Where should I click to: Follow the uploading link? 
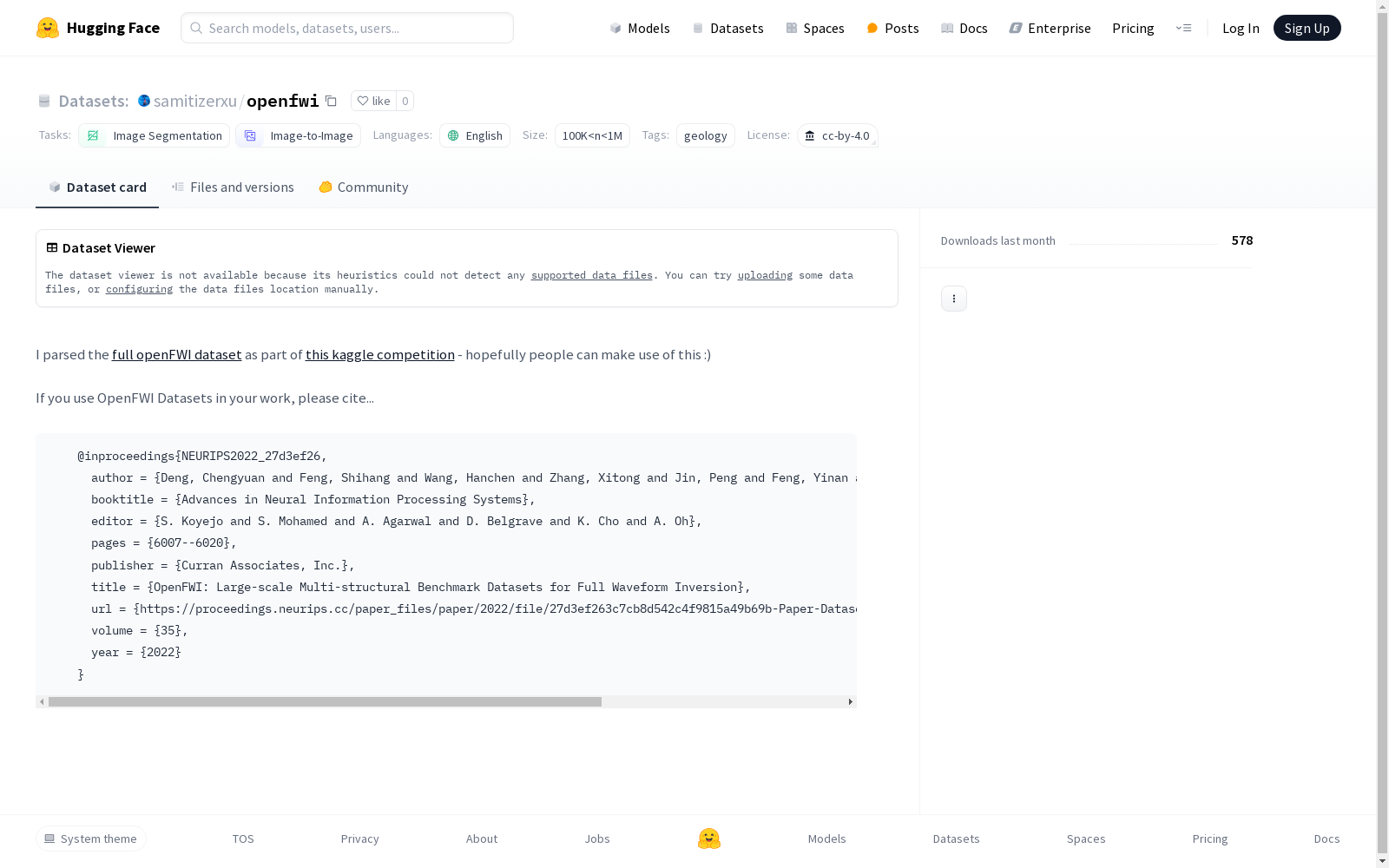(x=765, y=275)
